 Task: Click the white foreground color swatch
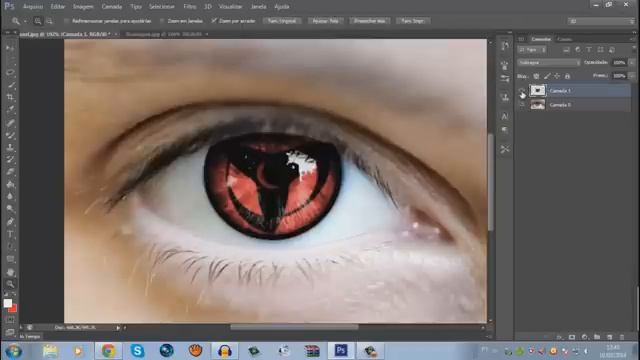coord(7,303)
